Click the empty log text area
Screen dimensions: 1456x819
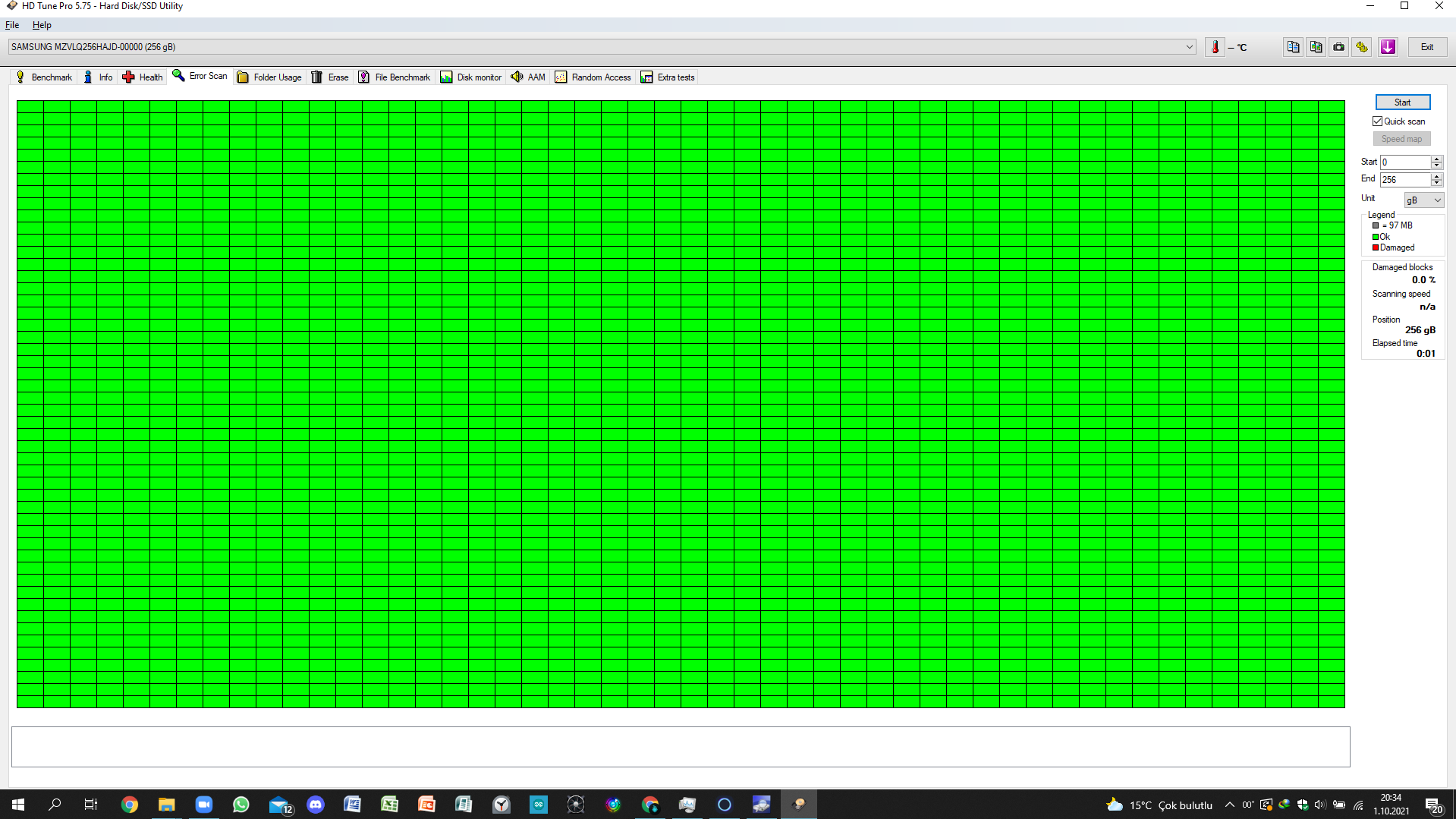coord(681,747)
